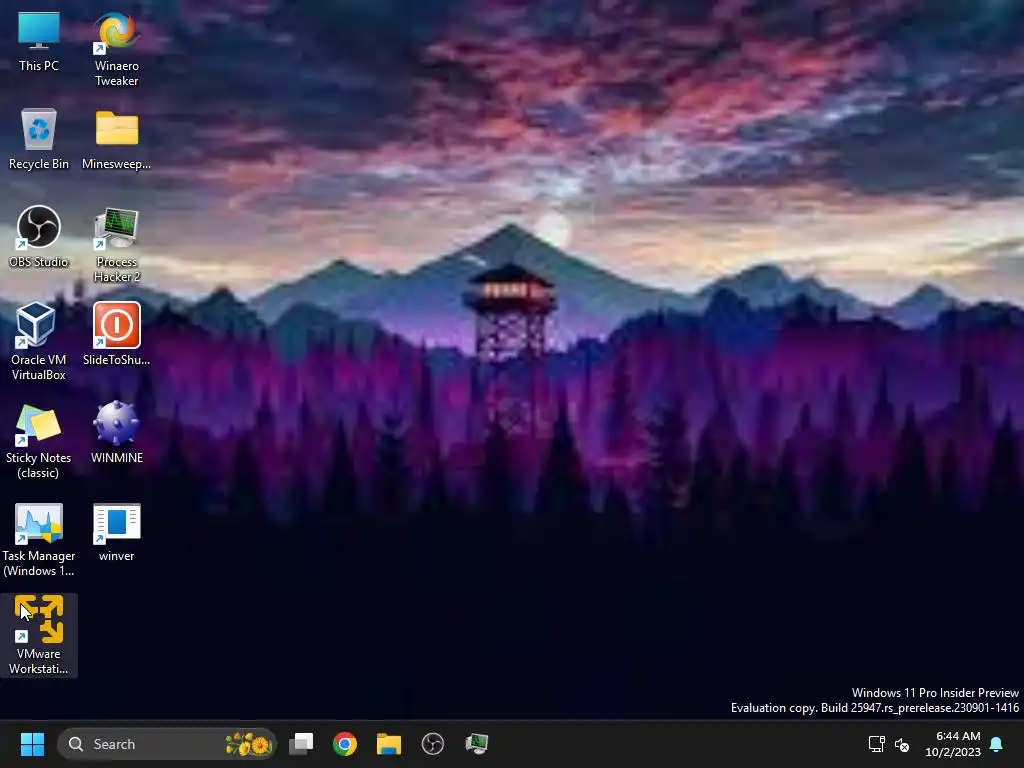The height and width of the screenshot is (768, 1024).
Task: Open the notification bell icon
Action: coord(997,744)
